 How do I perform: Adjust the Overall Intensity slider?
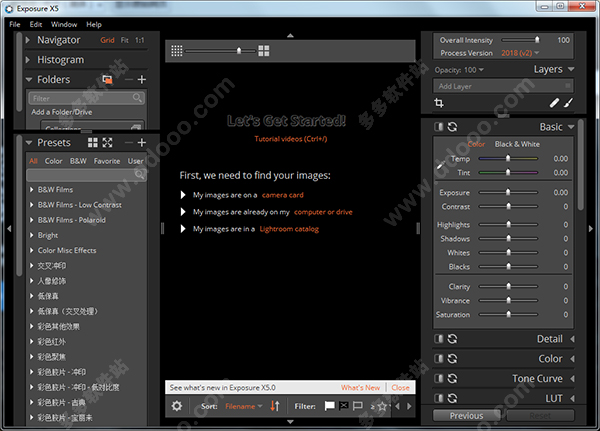pos(520,40)
